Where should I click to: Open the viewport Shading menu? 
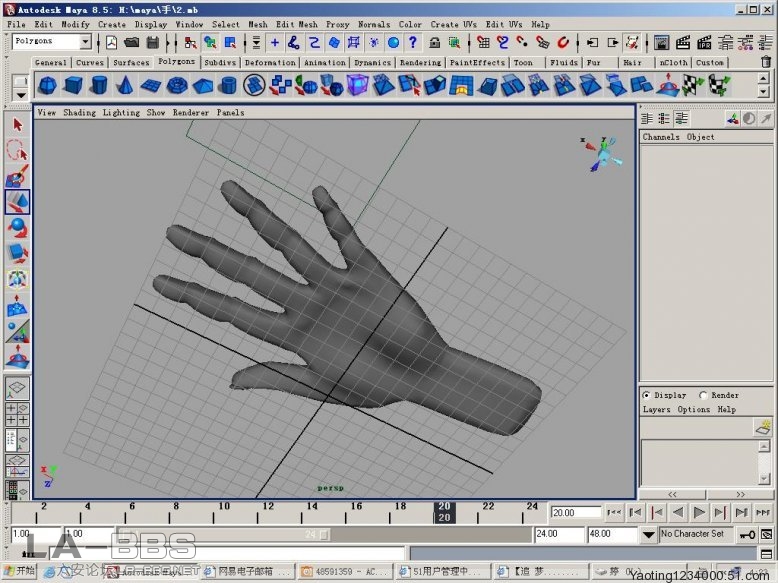(79, 113)
